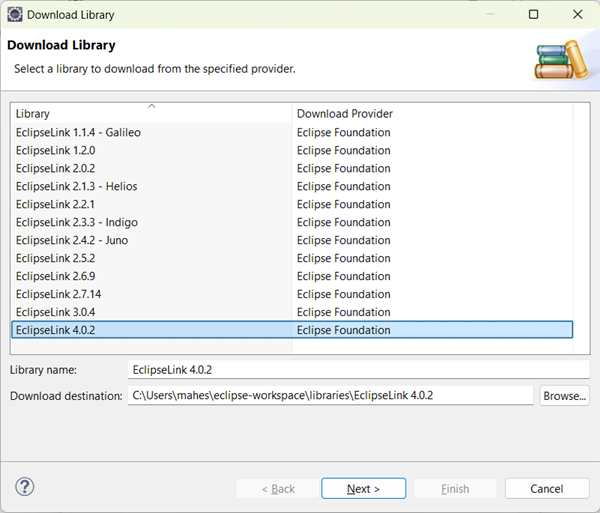Screen dimensions: 600x513
Task: Open the Browse... folder chooser
Action: (564, 395)
